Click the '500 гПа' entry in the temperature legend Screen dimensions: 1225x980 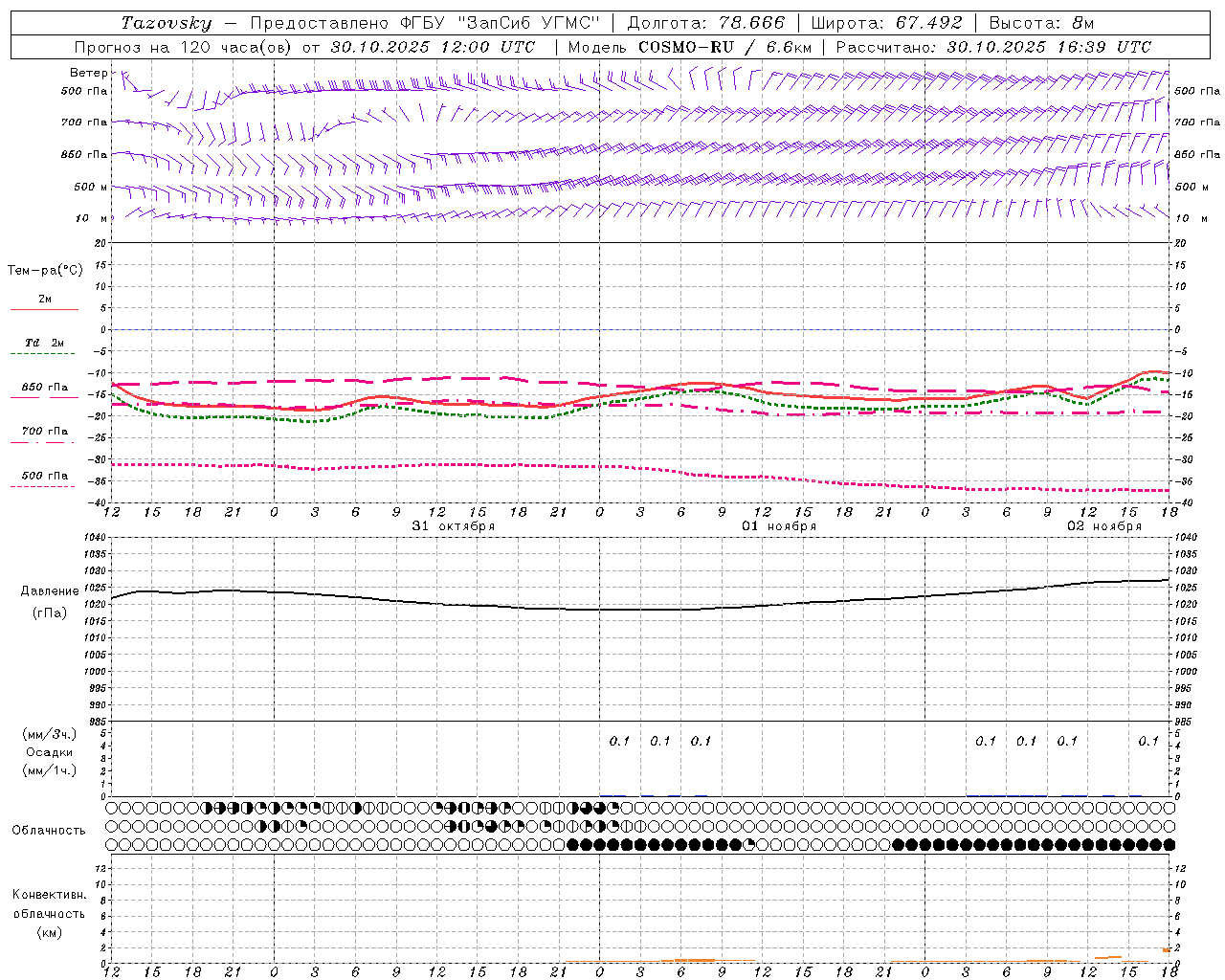pyautogui.click(x=45, y=476)
